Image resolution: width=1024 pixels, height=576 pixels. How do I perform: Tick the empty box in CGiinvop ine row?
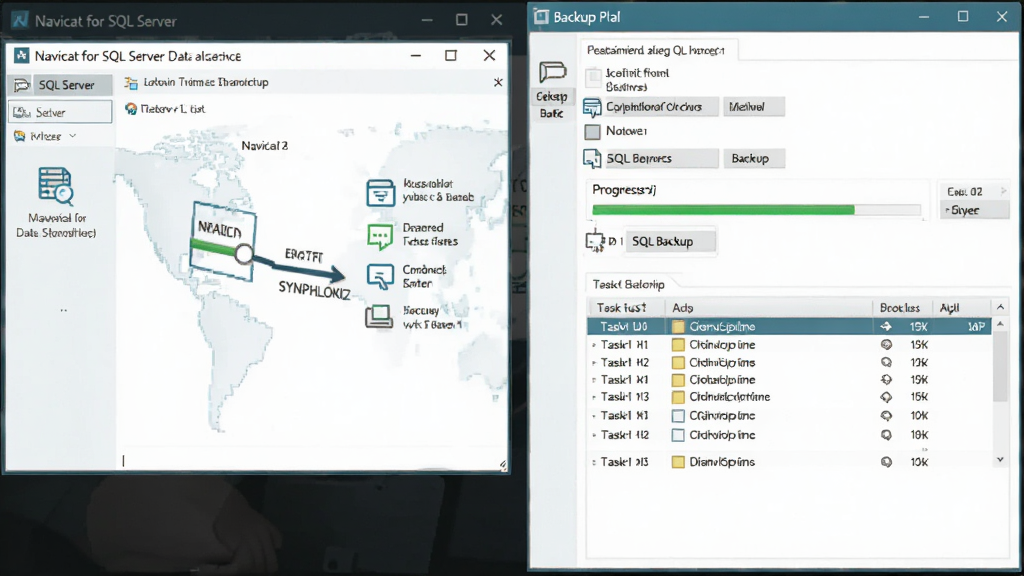pyautogui.click(x=678, y=416)
